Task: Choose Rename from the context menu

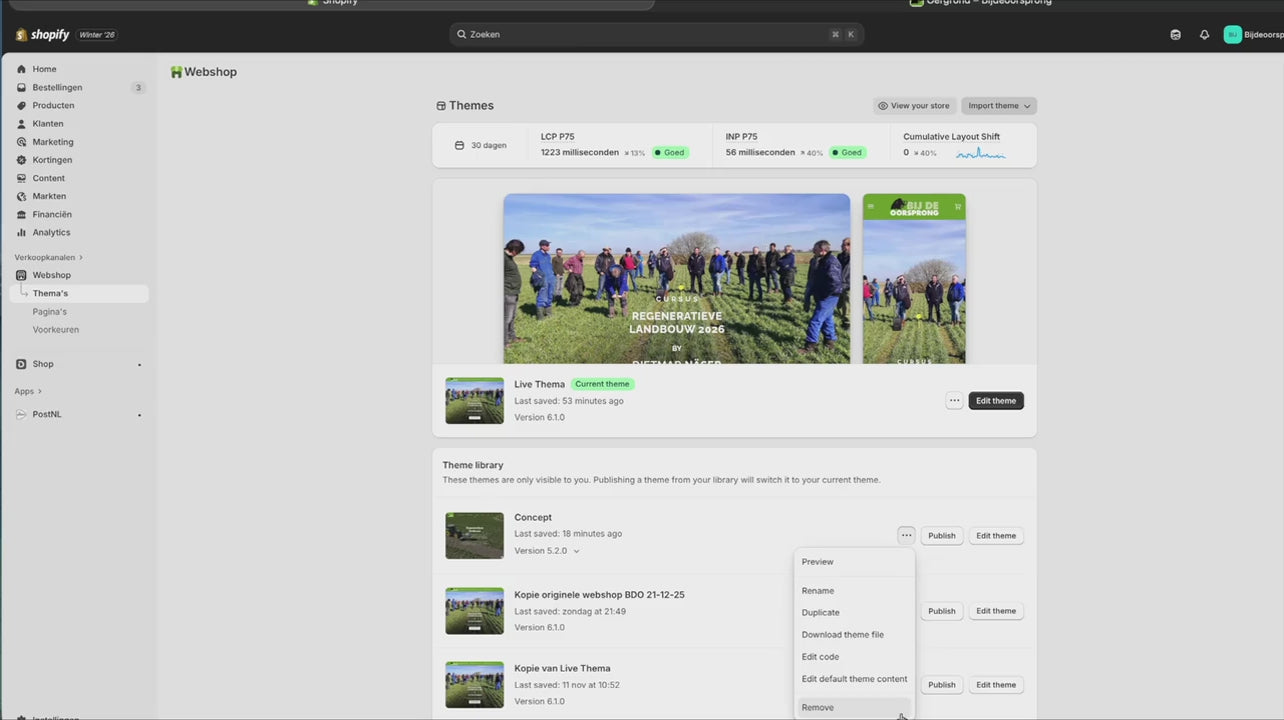Action: tap(854, 591)
